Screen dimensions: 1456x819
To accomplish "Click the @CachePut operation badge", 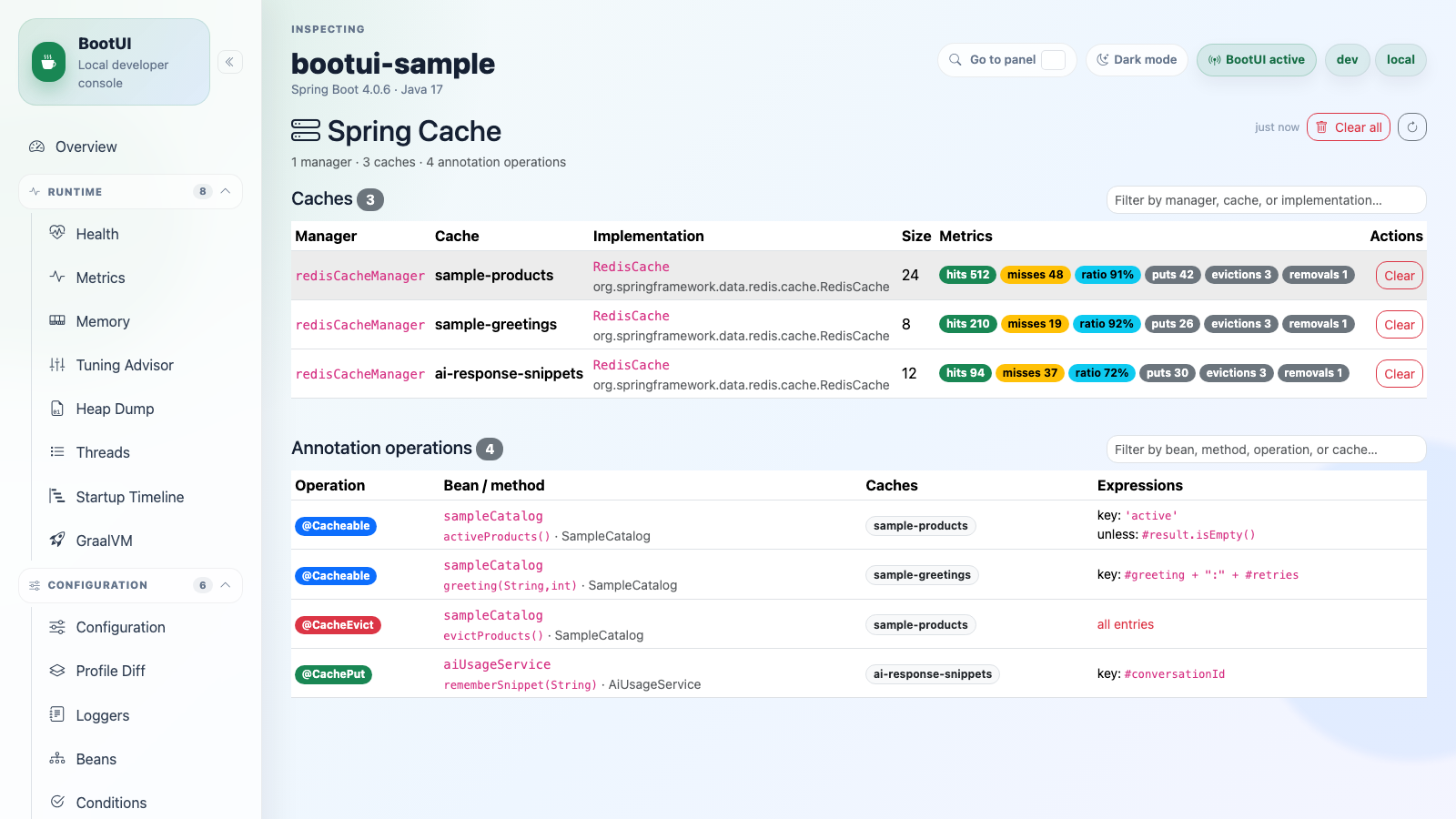I will (x=333, y=674).
